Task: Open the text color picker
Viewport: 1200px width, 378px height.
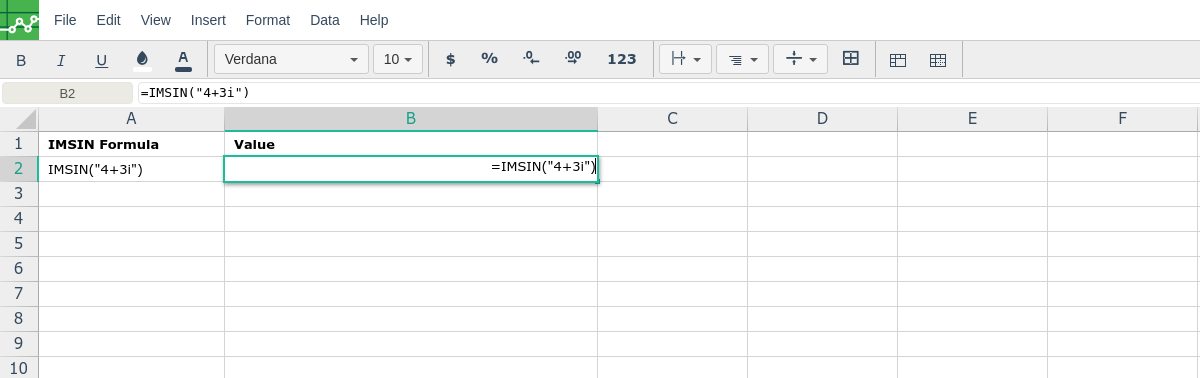Action: 183,60
